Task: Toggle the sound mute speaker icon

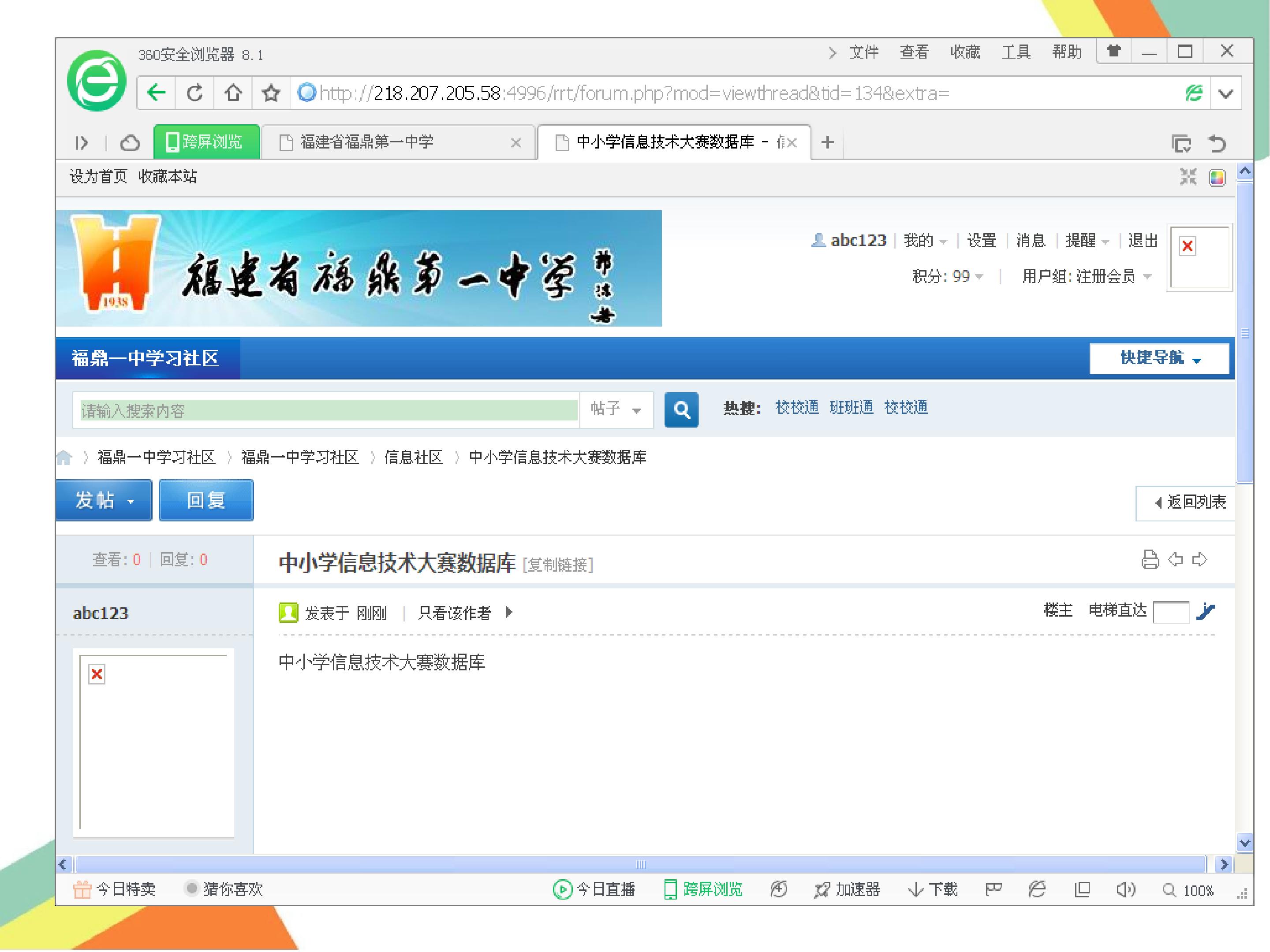Action: [1125, 889]
